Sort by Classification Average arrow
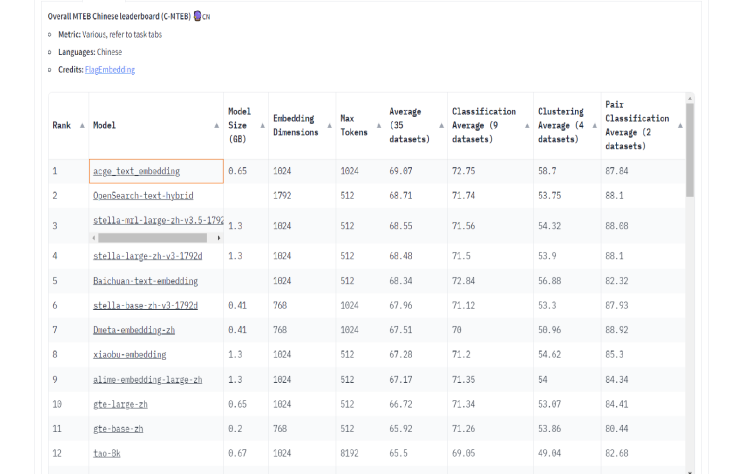This screenshot has width=756, height=474. [x=527, y=125]
